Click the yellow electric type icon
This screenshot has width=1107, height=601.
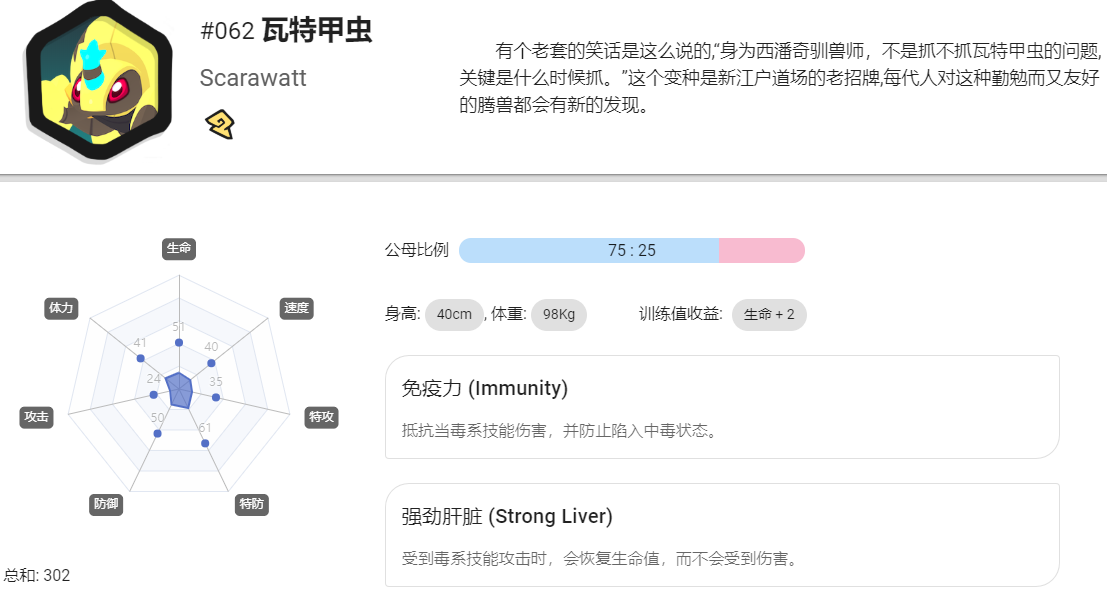pyautogui.click(x=220, y=124)
